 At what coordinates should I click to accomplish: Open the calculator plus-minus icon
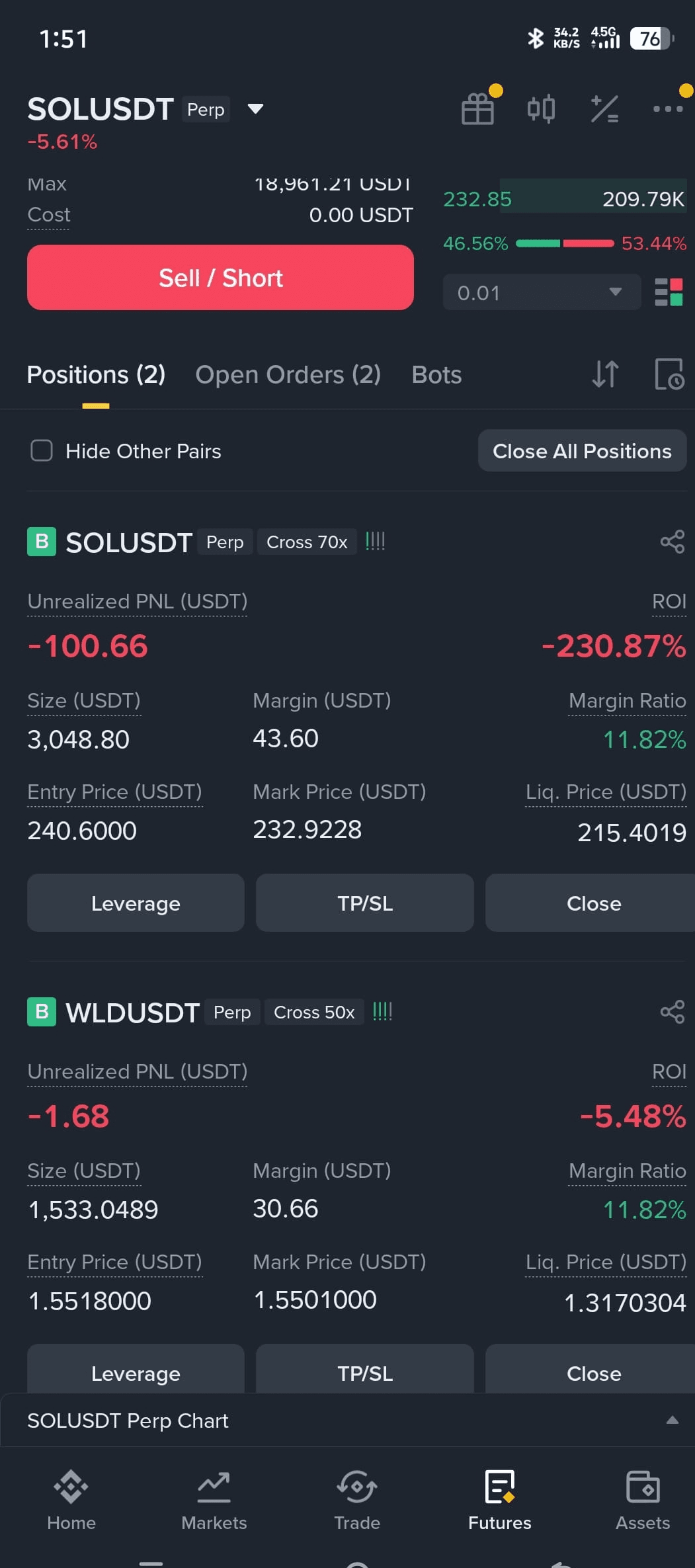pyautogui.click(x=604, y=108)
